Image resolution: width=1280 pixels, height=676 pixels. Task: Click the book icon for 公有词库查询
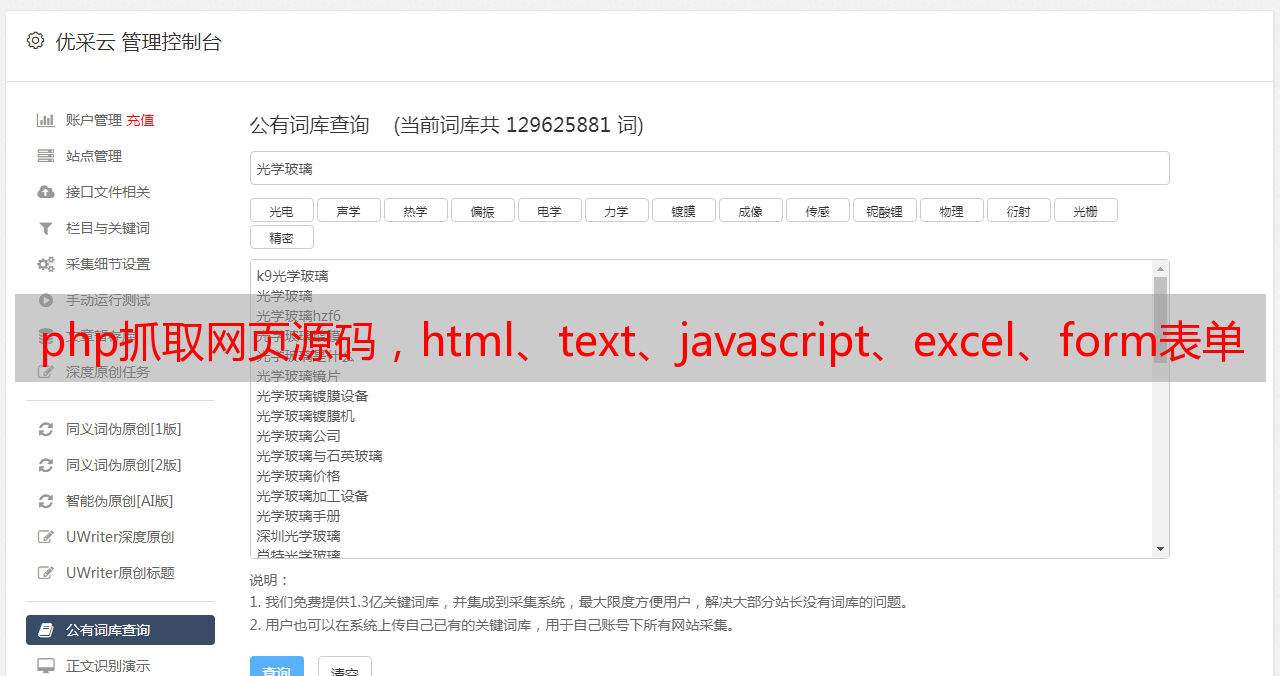[x=46, y=630]
